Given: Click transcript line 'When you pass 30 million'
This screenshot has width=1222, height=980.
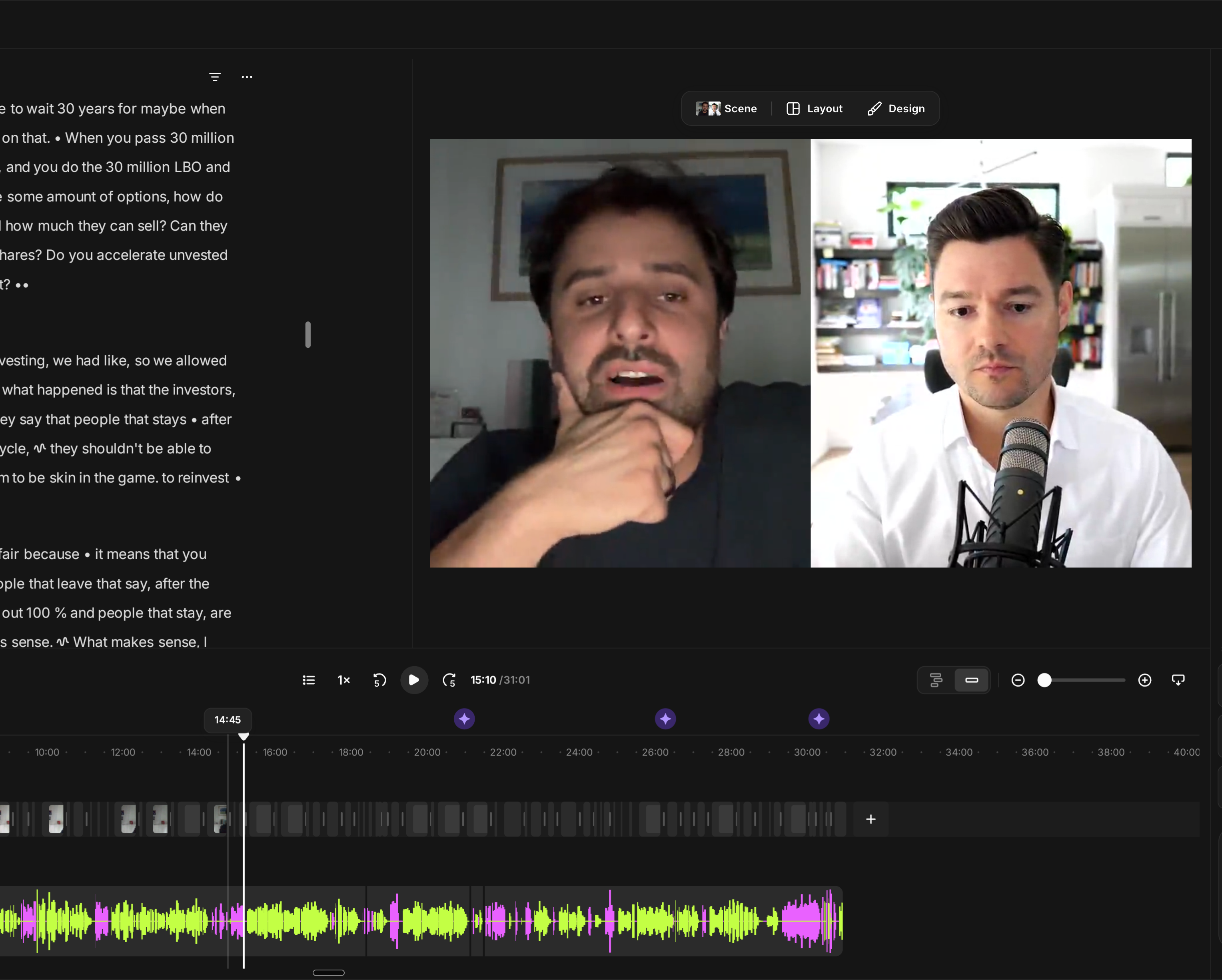Looking at the screenshot, I should [150, 137].
